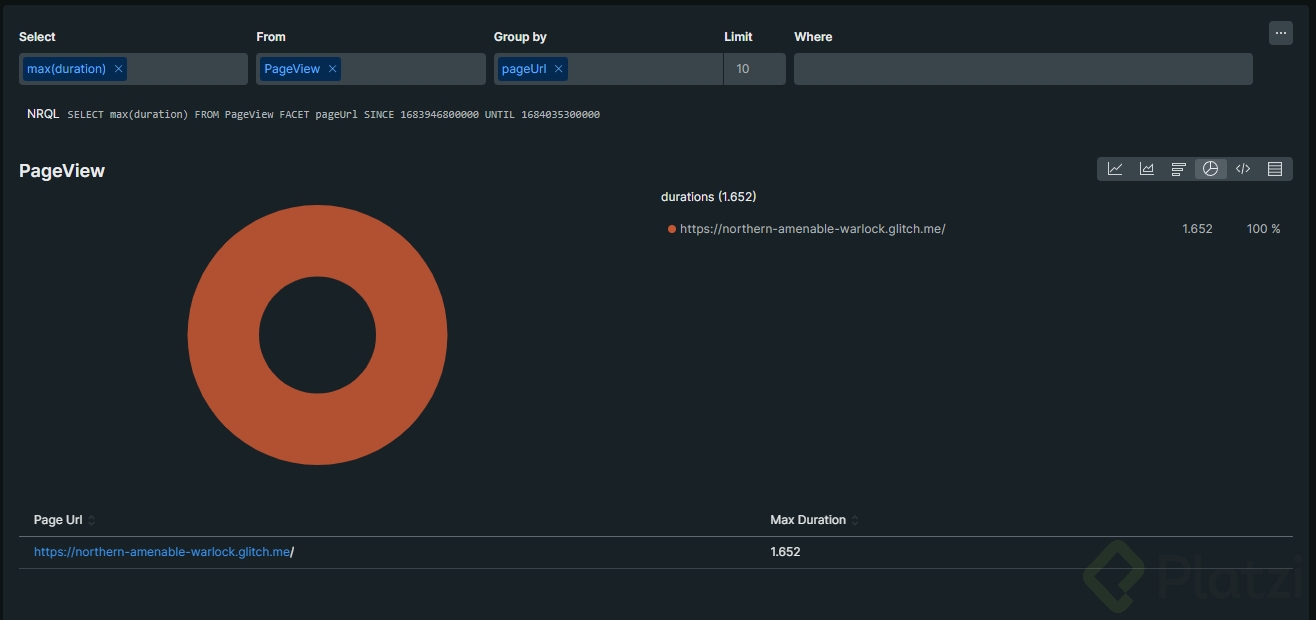
Task: Sort by the Max Duration column arrows
Action: (x=855, y=520)
